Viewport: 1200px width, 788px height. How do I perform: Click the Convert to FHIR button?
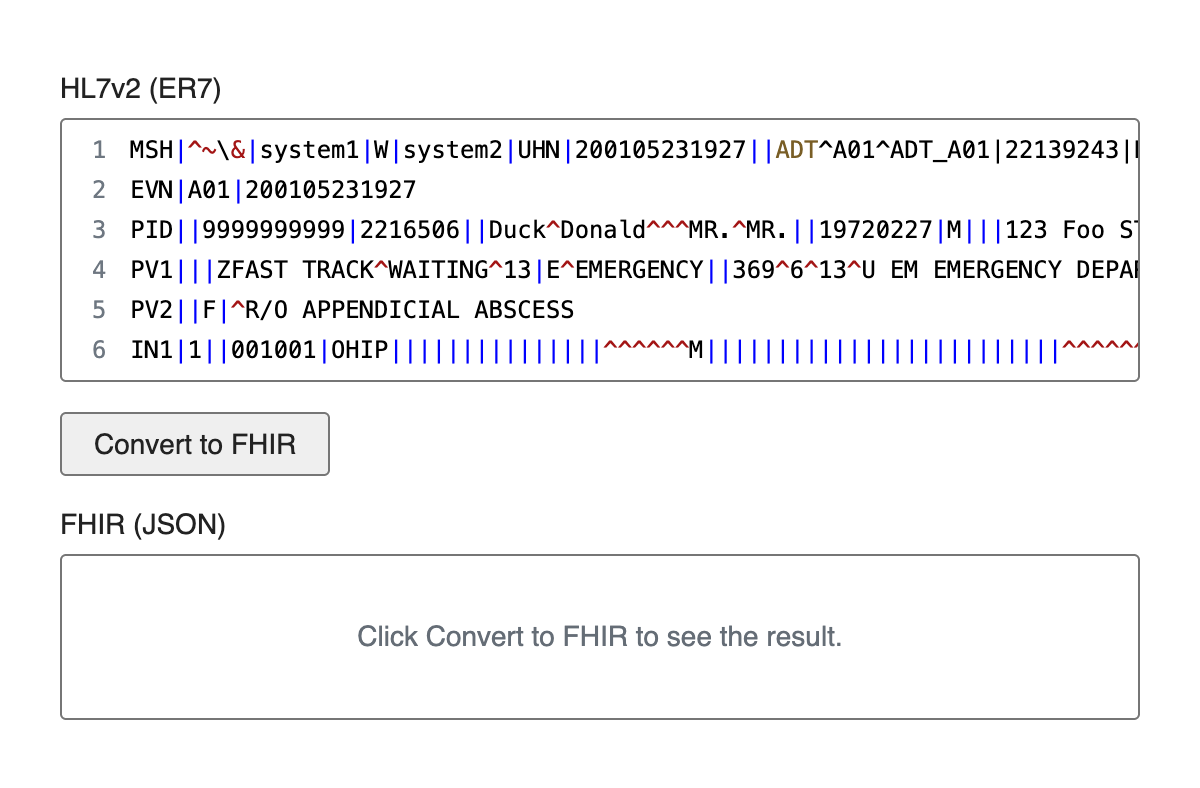pos(195,444)
